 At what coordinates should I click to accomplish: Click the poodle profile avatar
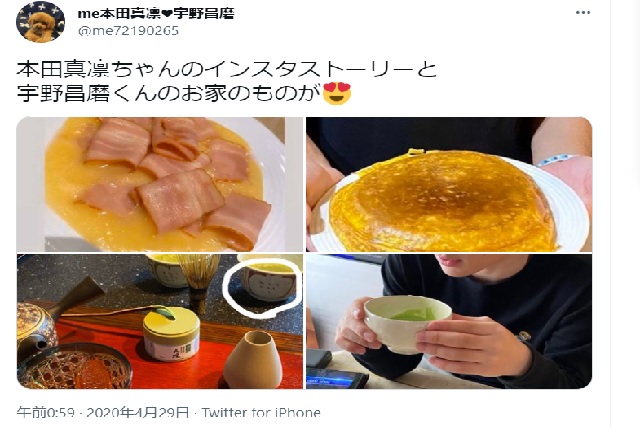(x=40, y=21)
